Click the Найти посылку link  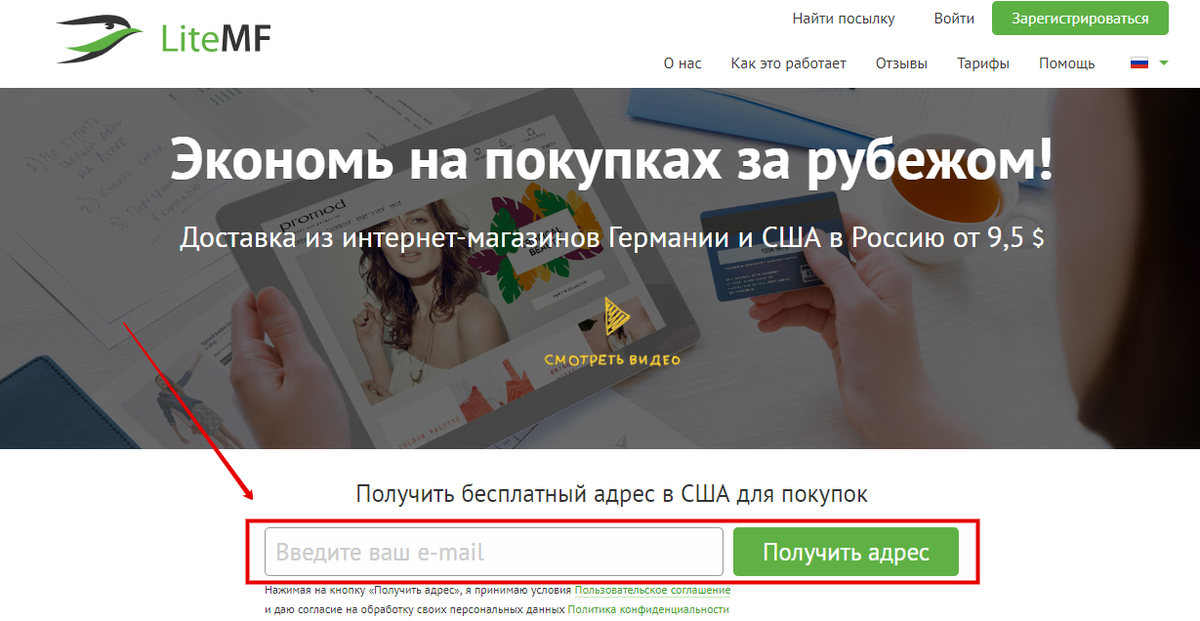[844, 18]
